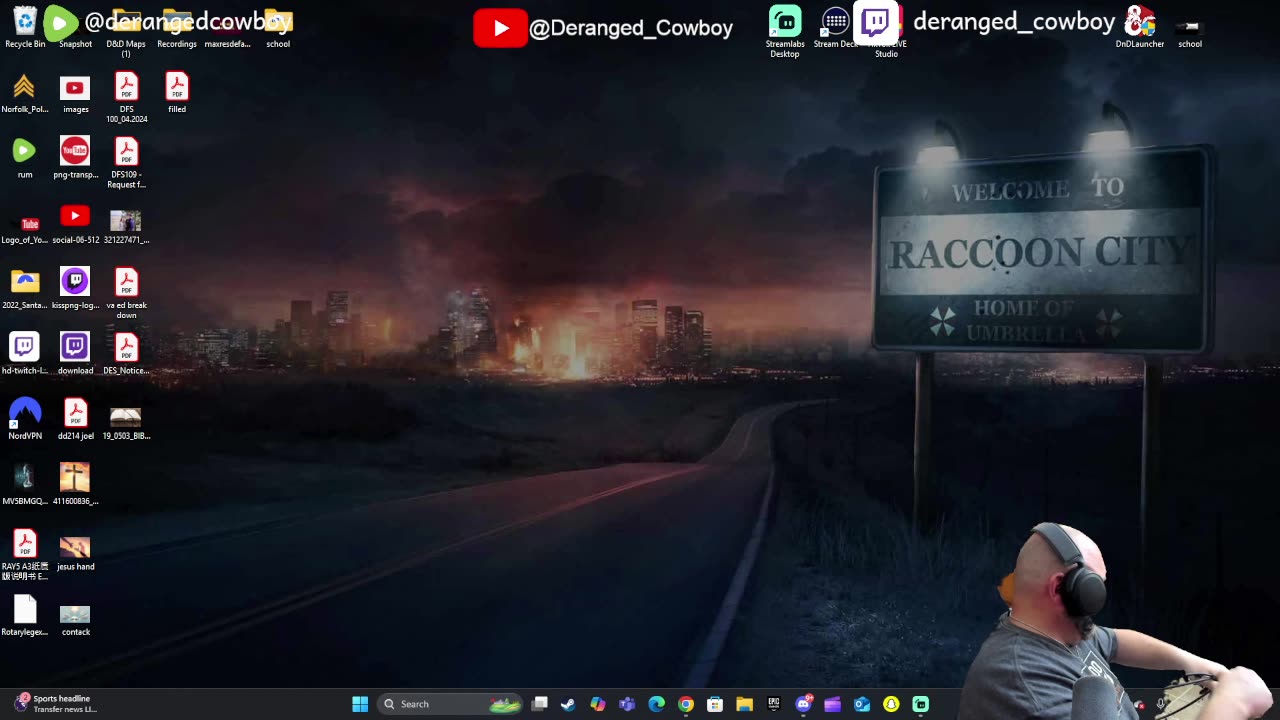
Task: Open the Windows Start menu
Action: [360, 704]
